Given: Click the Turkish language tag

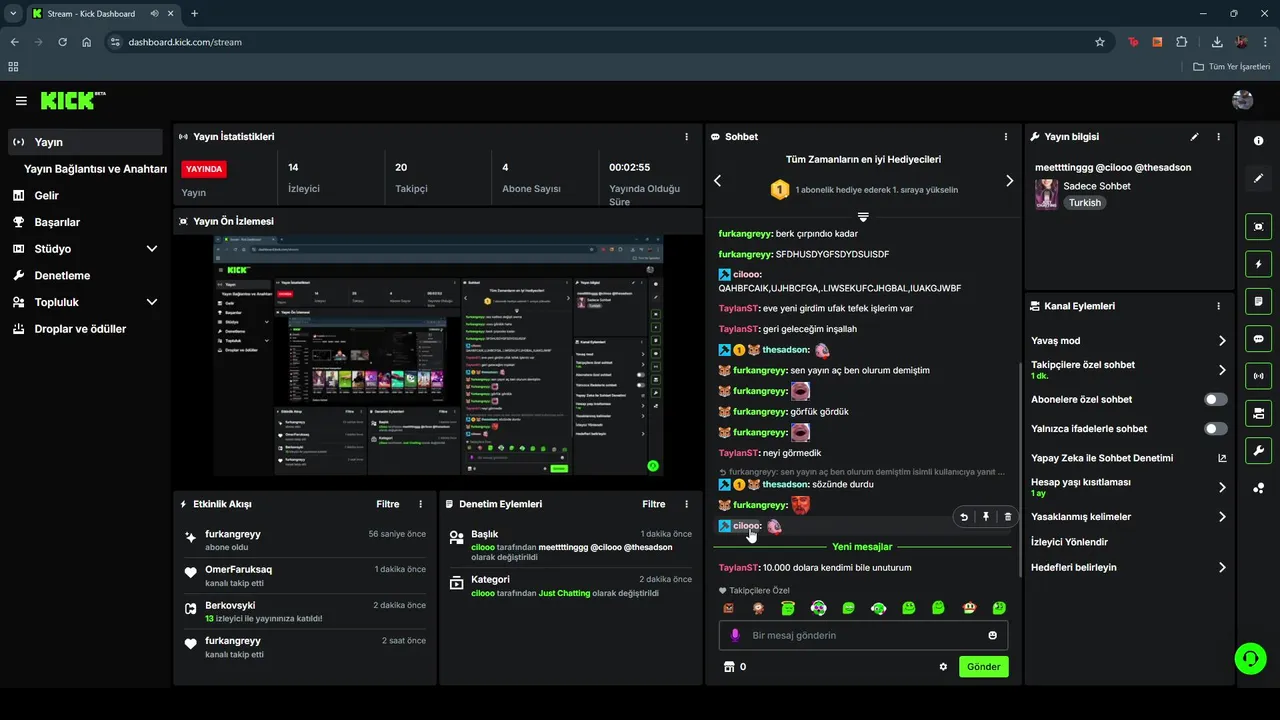Looking at the screenshot, I should tap(1084, 202).
